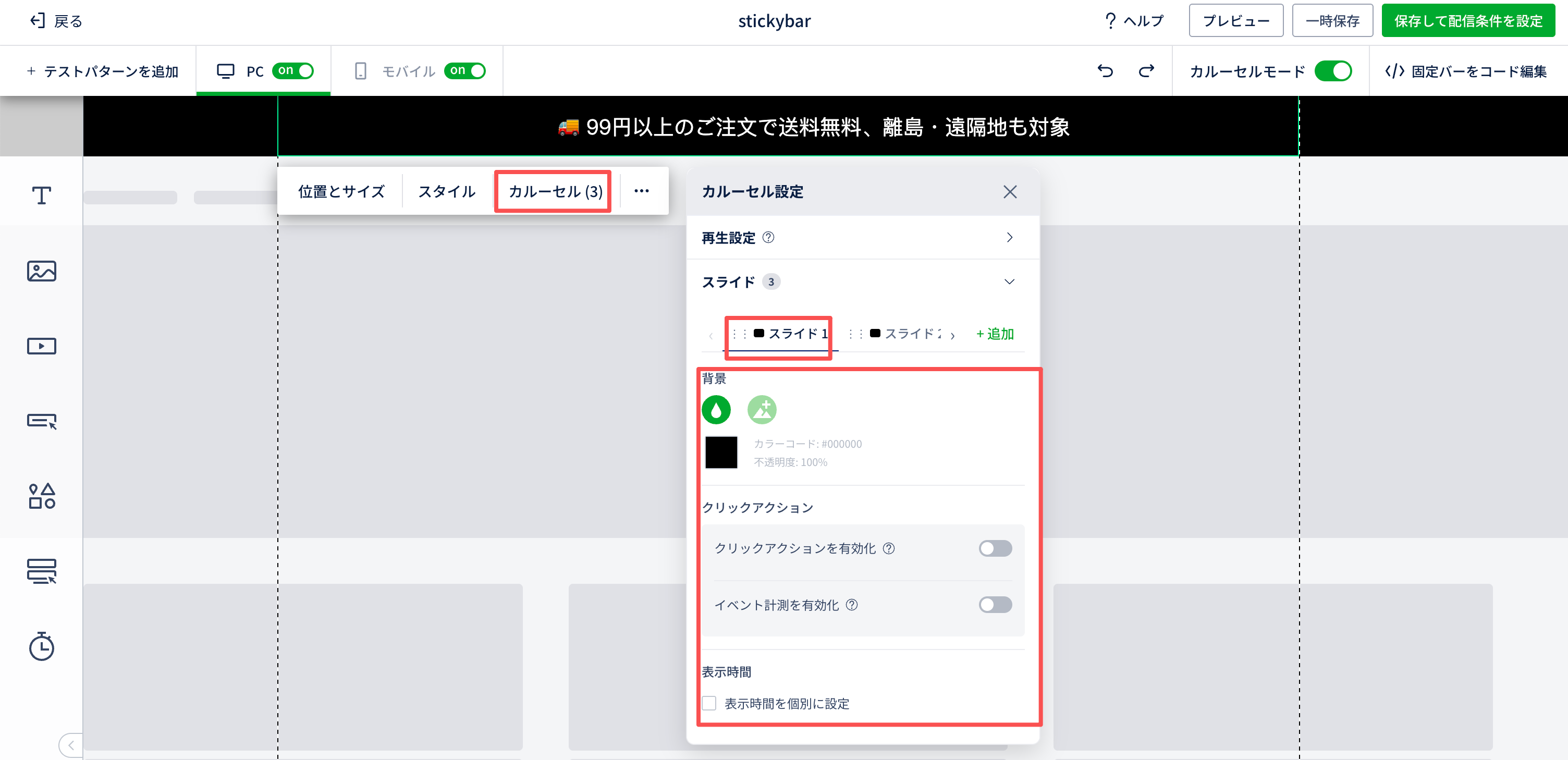Click 保存して配信条件を設定 button
This screenshot has width=1568, height=760.
(1467, 21)
